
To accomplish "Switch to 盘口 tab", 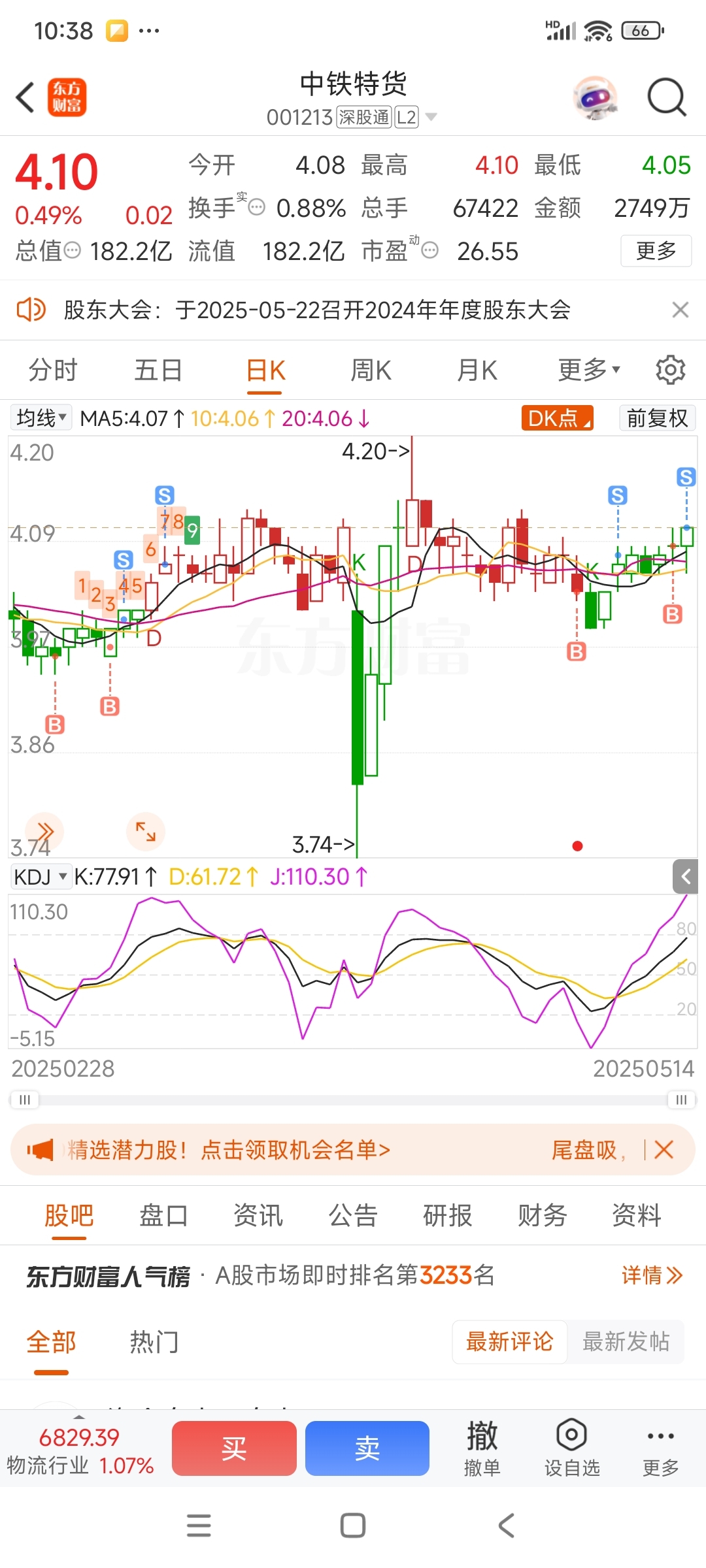I will pos(163,1215).
